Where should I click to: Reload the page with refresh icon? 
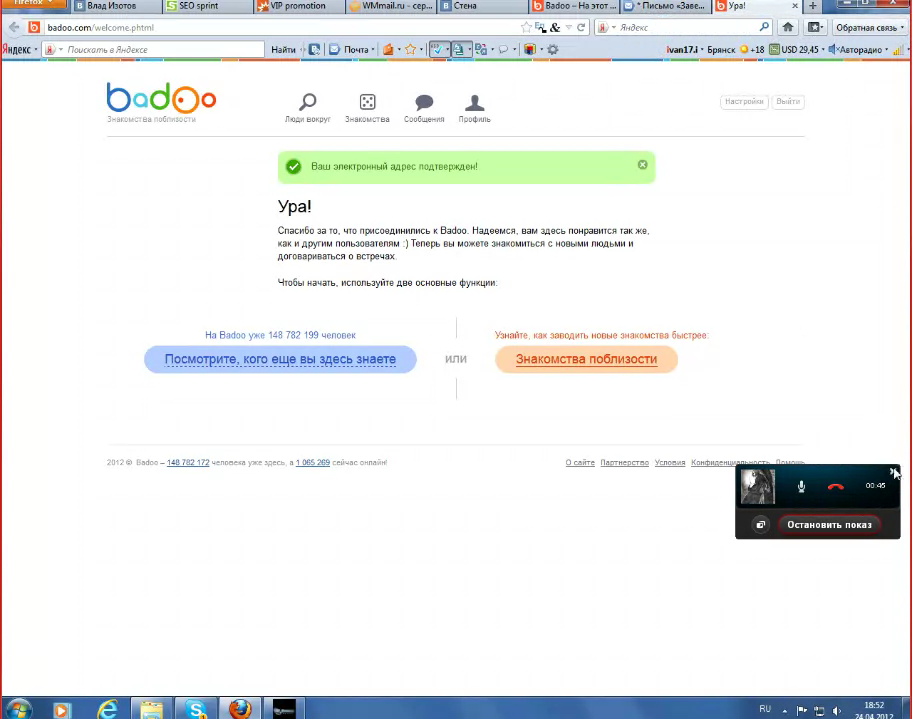[x=580, y=27]
